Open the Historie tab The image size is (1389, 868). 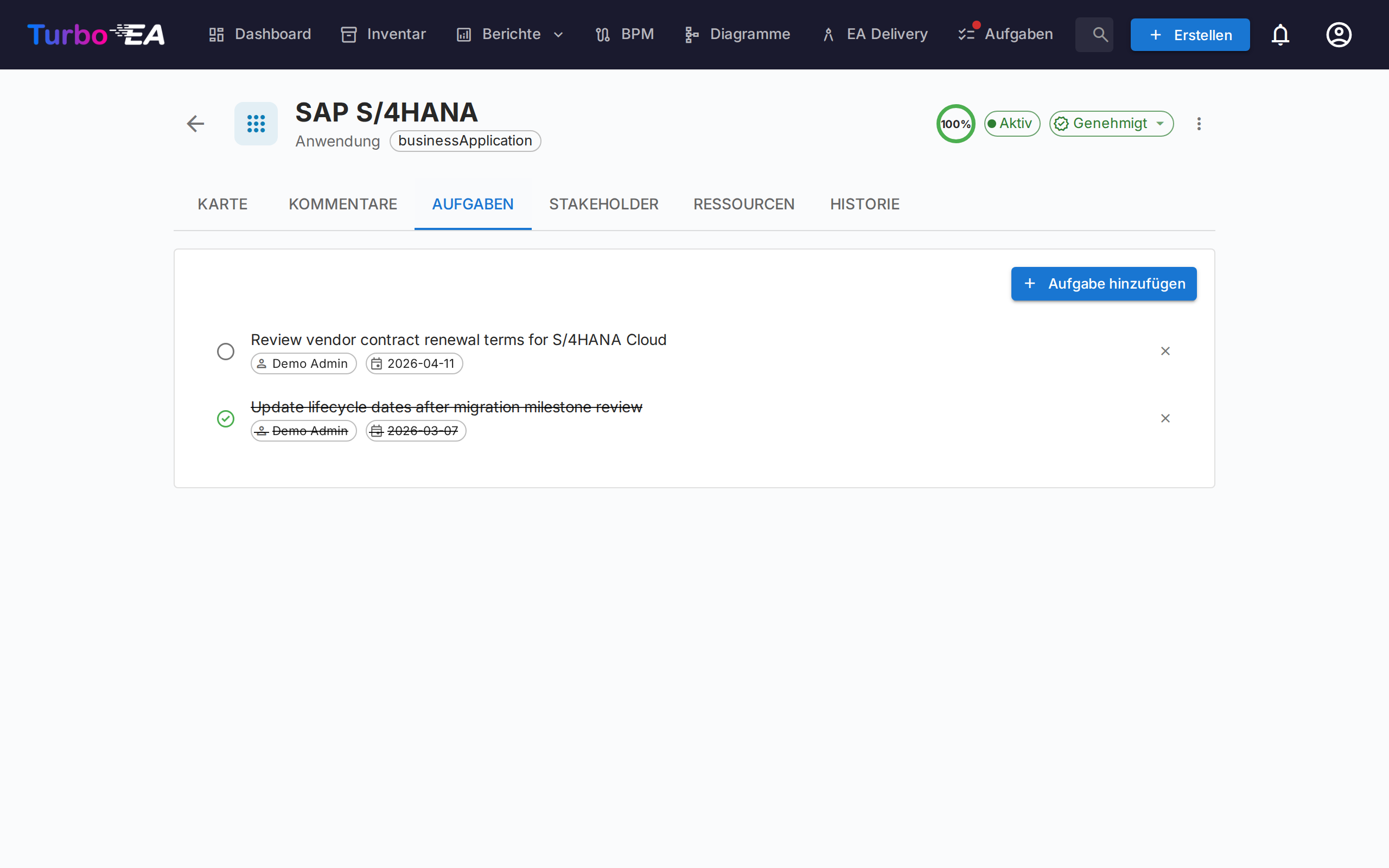(x=864, y=204)
